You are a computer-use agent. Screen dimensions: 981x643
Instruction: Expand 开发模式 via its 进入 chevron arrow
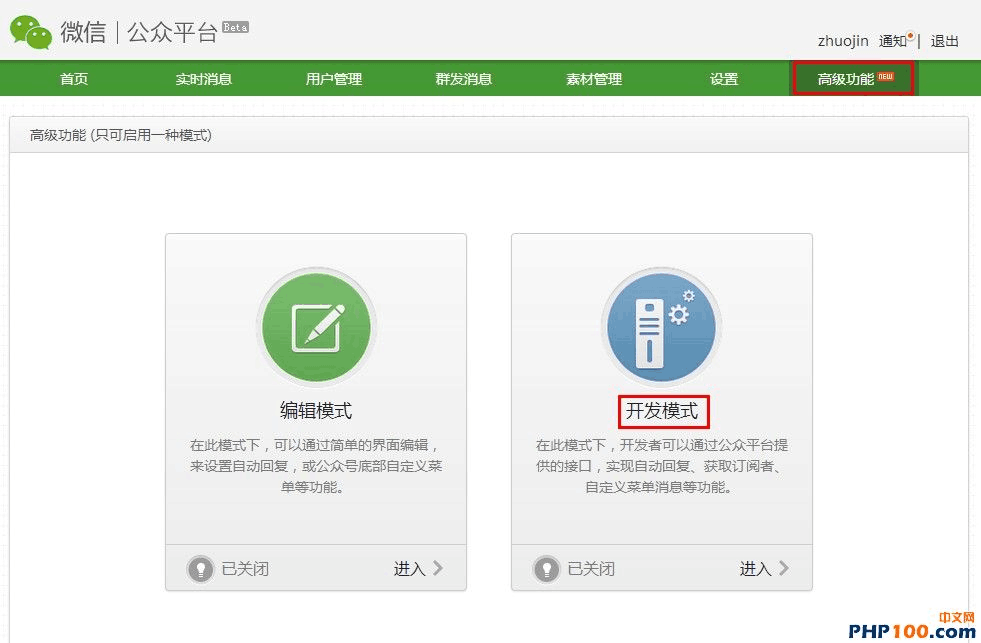click(783, 568)
